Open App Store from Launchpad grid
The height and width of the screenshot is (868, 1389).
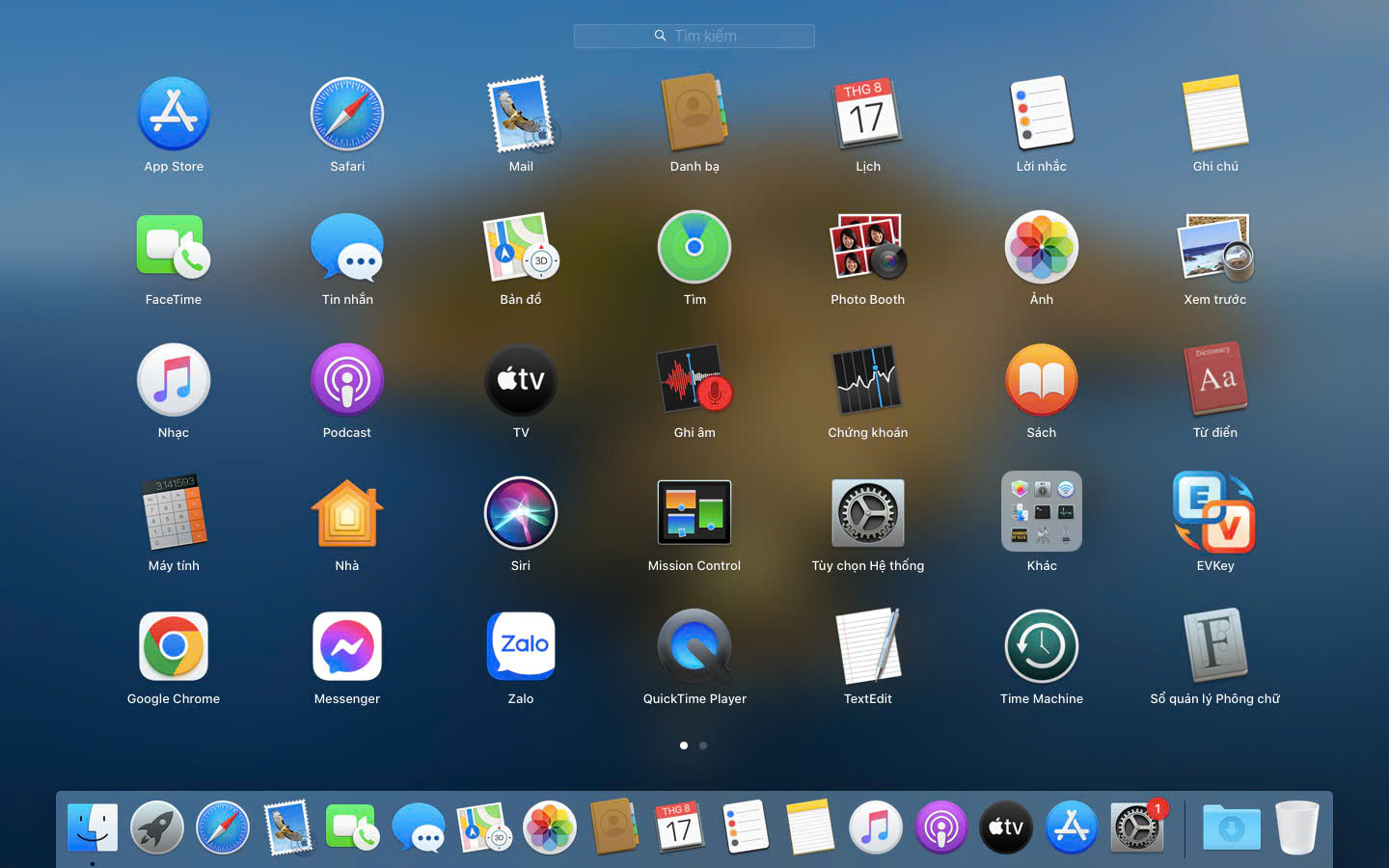(x=174, y=114)
